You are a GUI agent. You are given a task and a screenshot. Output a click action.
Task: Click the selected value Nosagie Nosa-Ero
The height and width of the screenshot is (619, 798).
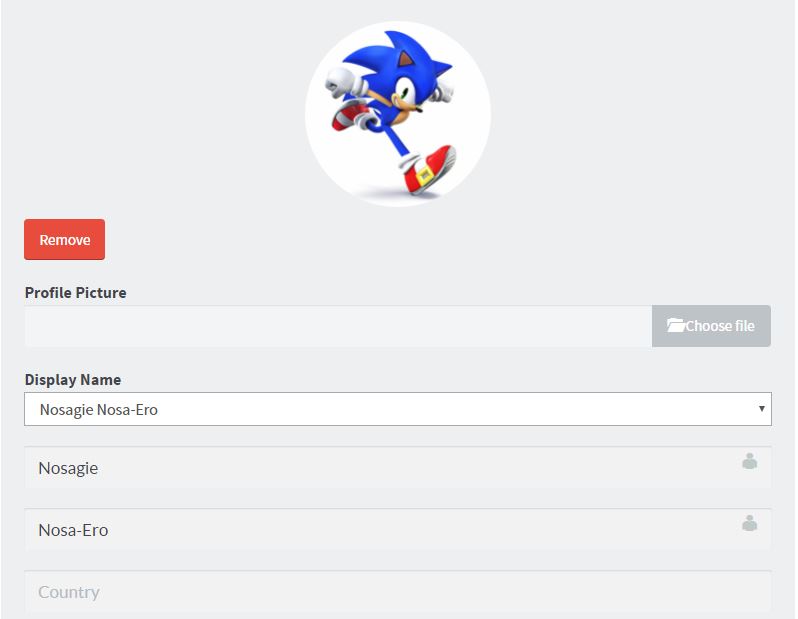click(x=99, y=409)
